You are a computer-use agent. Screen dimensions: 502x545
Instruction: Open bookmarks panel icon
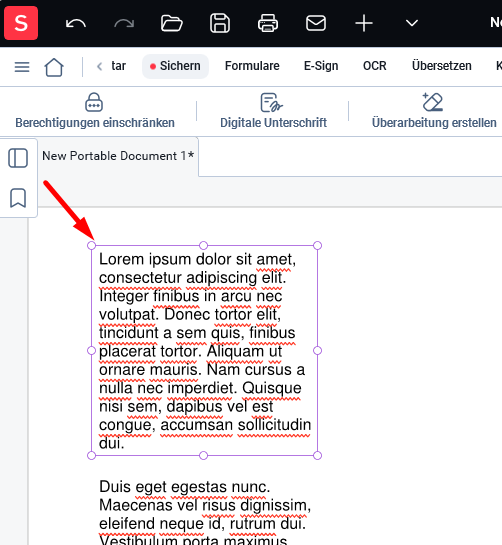pos(18,198)
